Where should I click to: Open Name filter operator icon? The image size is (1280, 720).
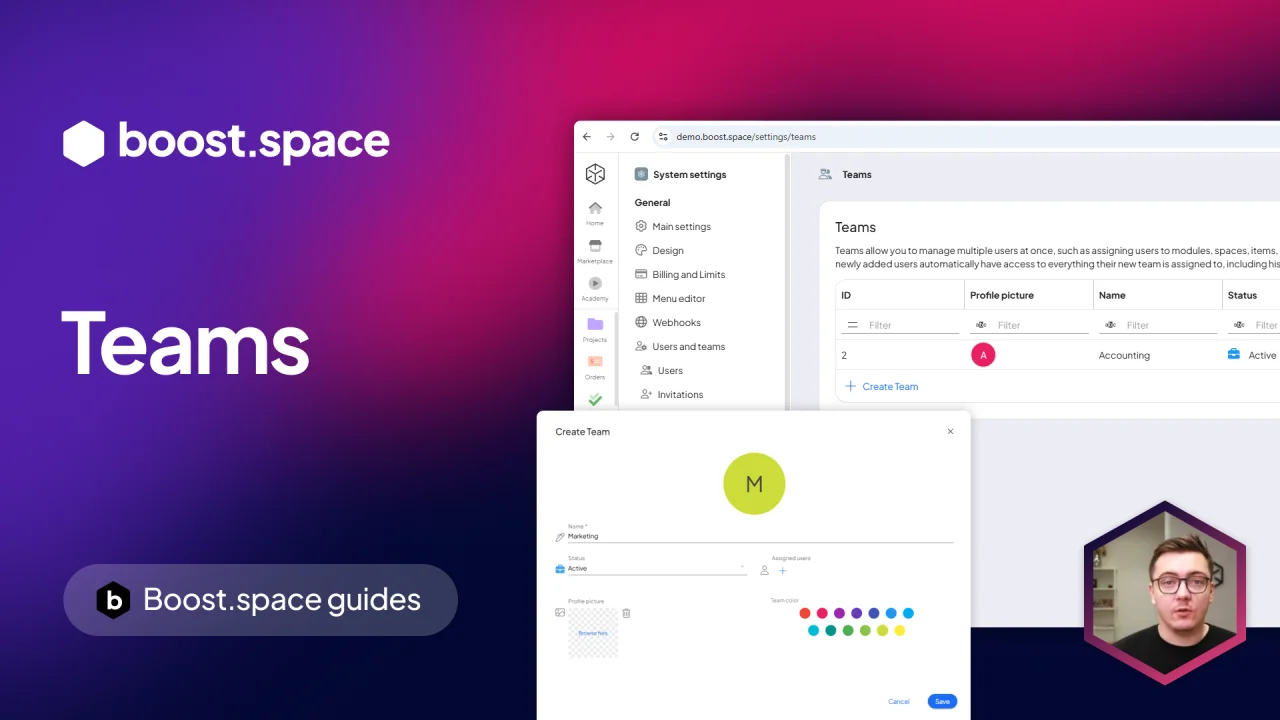coord(1110,325)
